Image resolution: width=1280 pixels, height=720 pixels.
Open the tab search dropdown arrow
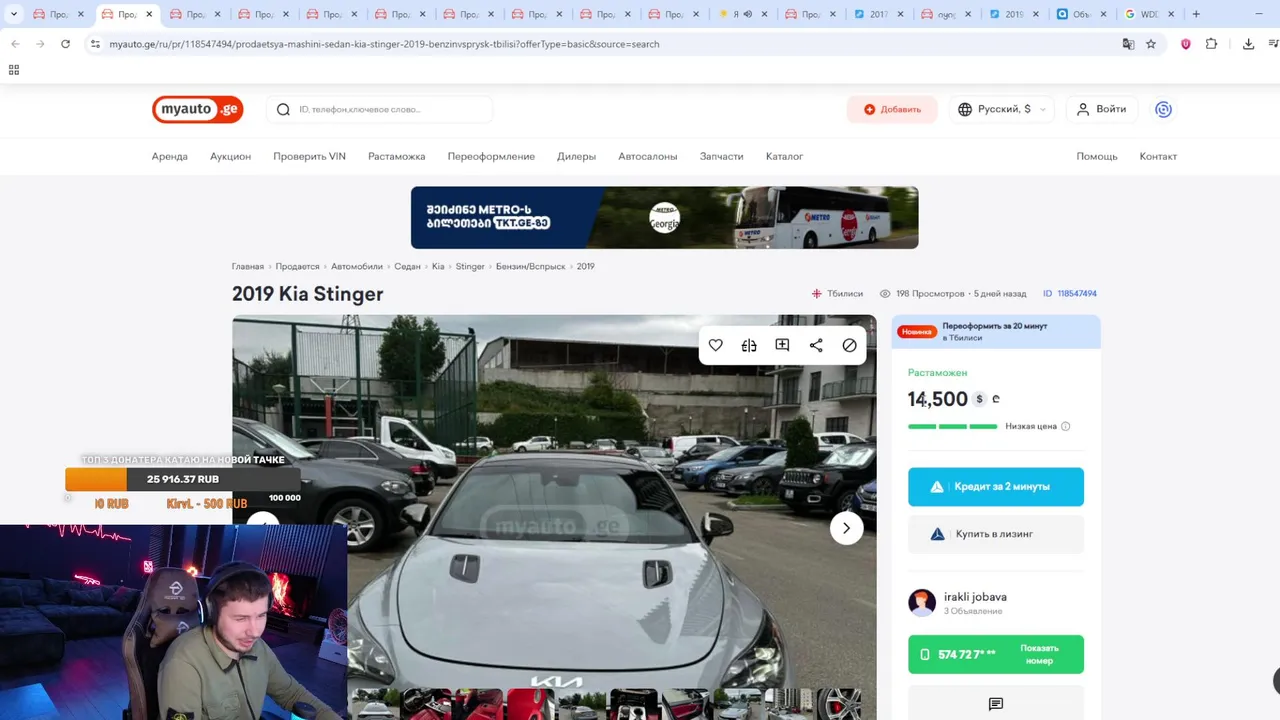click(14, 14)
